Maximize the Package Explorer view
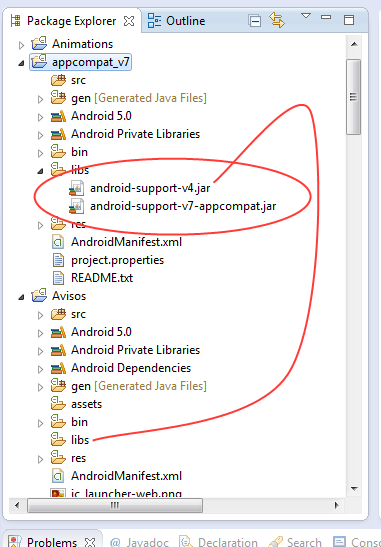The image size is (381, 547). pos(349,20)
